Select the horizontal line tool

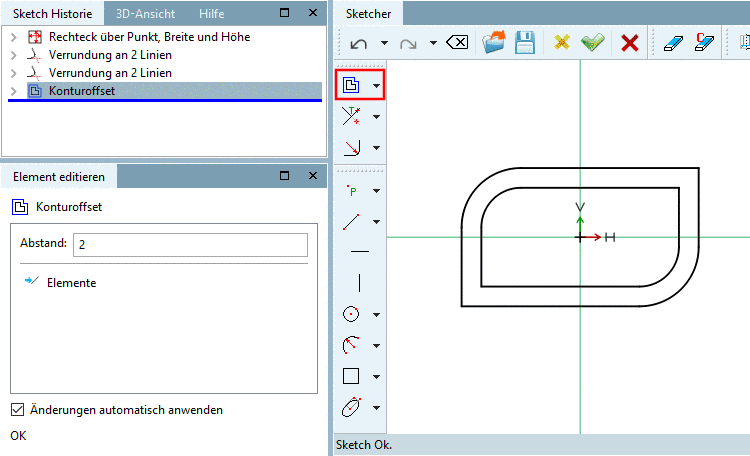[360, 251]
